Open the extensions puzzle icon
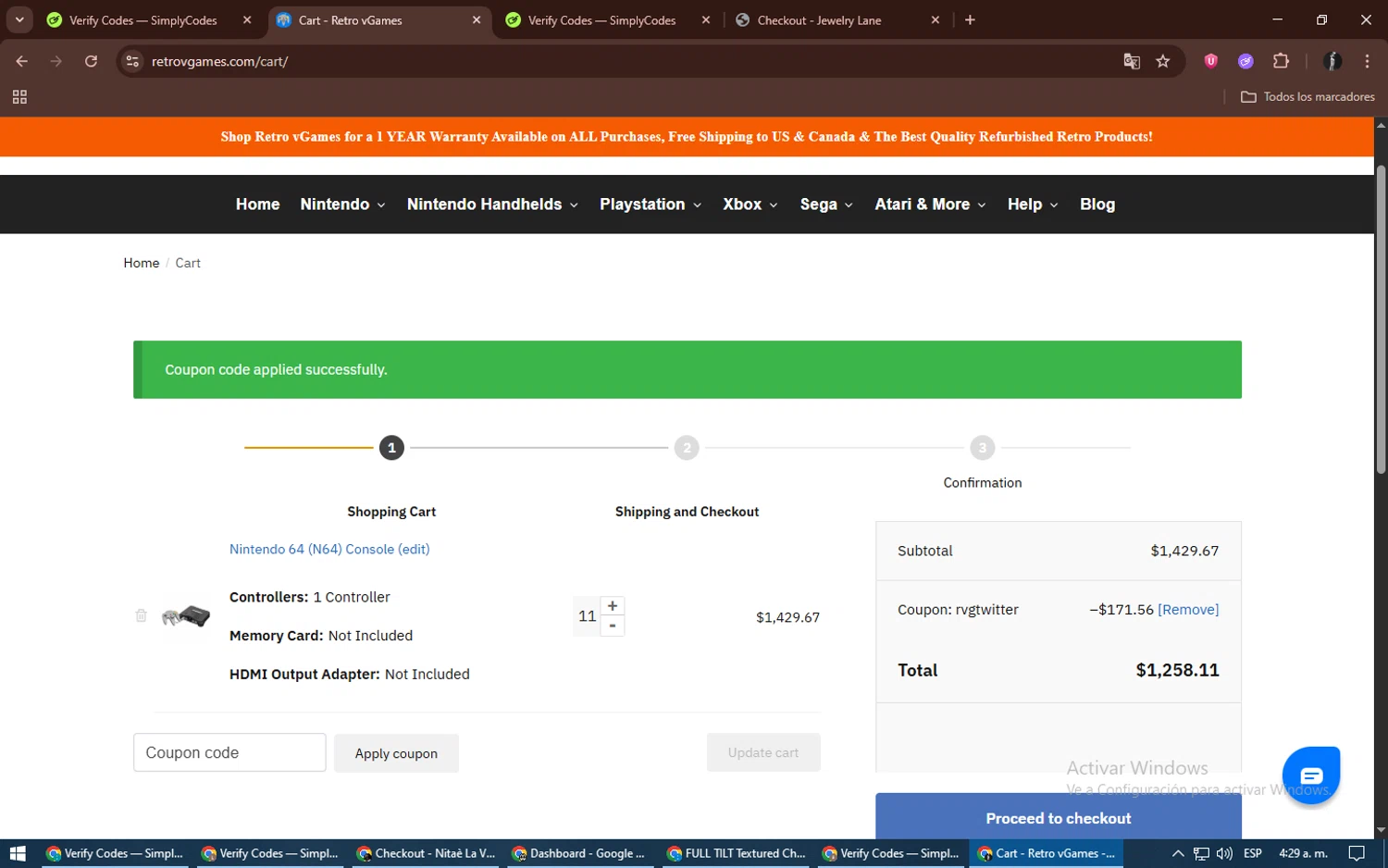Viewport: 1388px width, 868px height. coord(1281,61)
